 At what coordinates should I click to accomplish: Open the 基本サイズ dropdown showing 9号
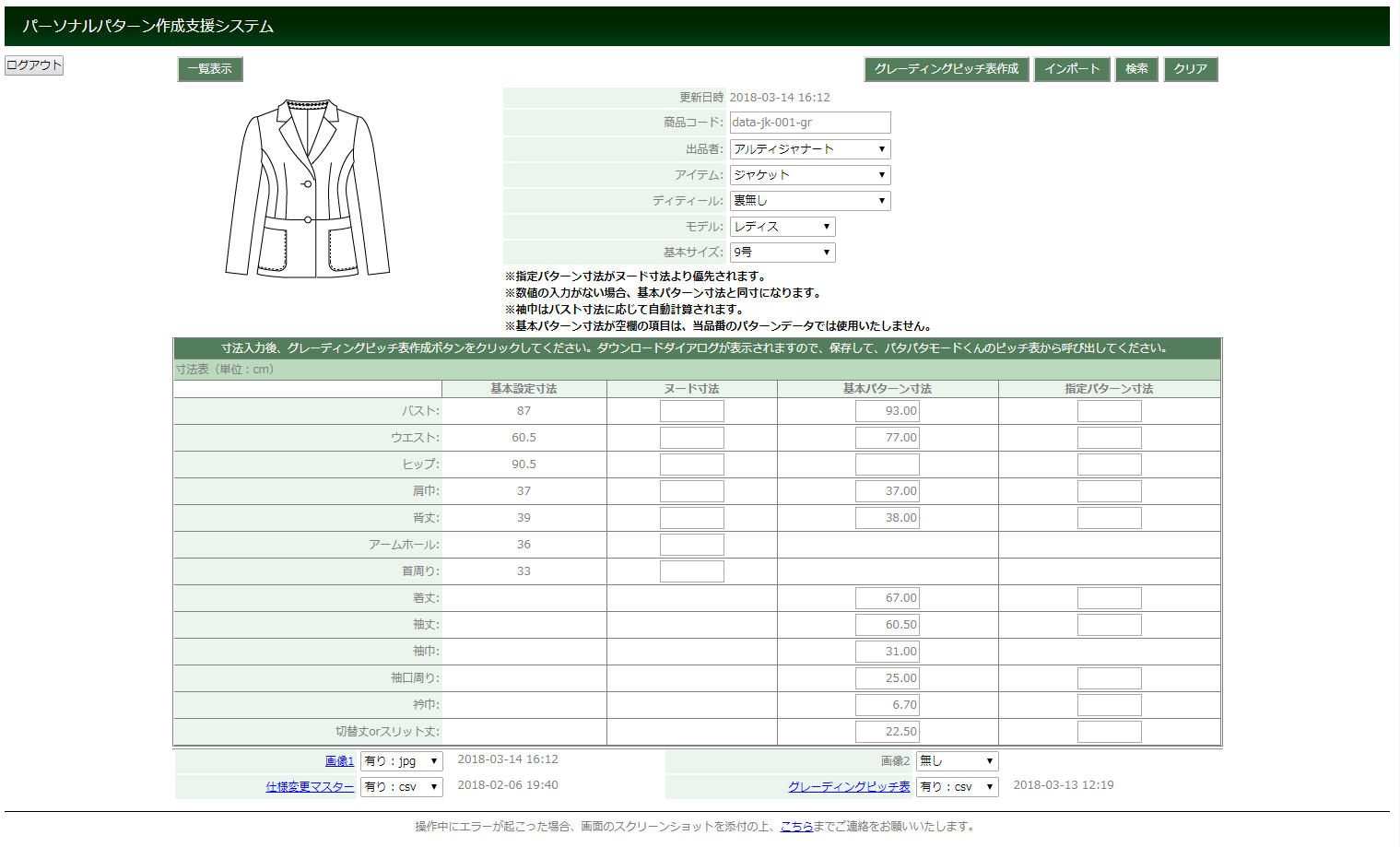tap(782, 253)
